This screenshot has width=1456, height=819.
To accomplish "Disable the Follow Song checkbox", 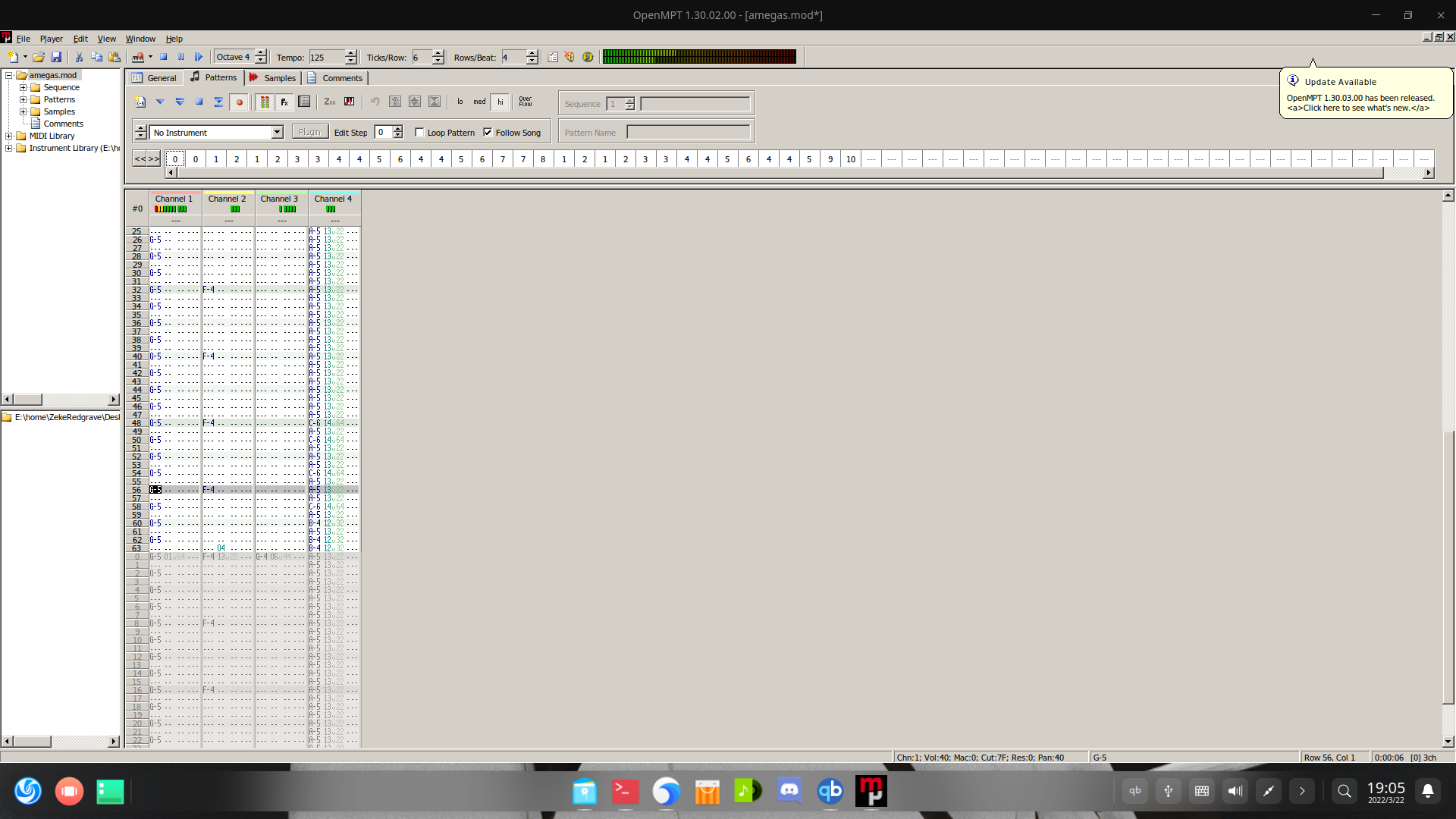I will click(x=488, y=132).
